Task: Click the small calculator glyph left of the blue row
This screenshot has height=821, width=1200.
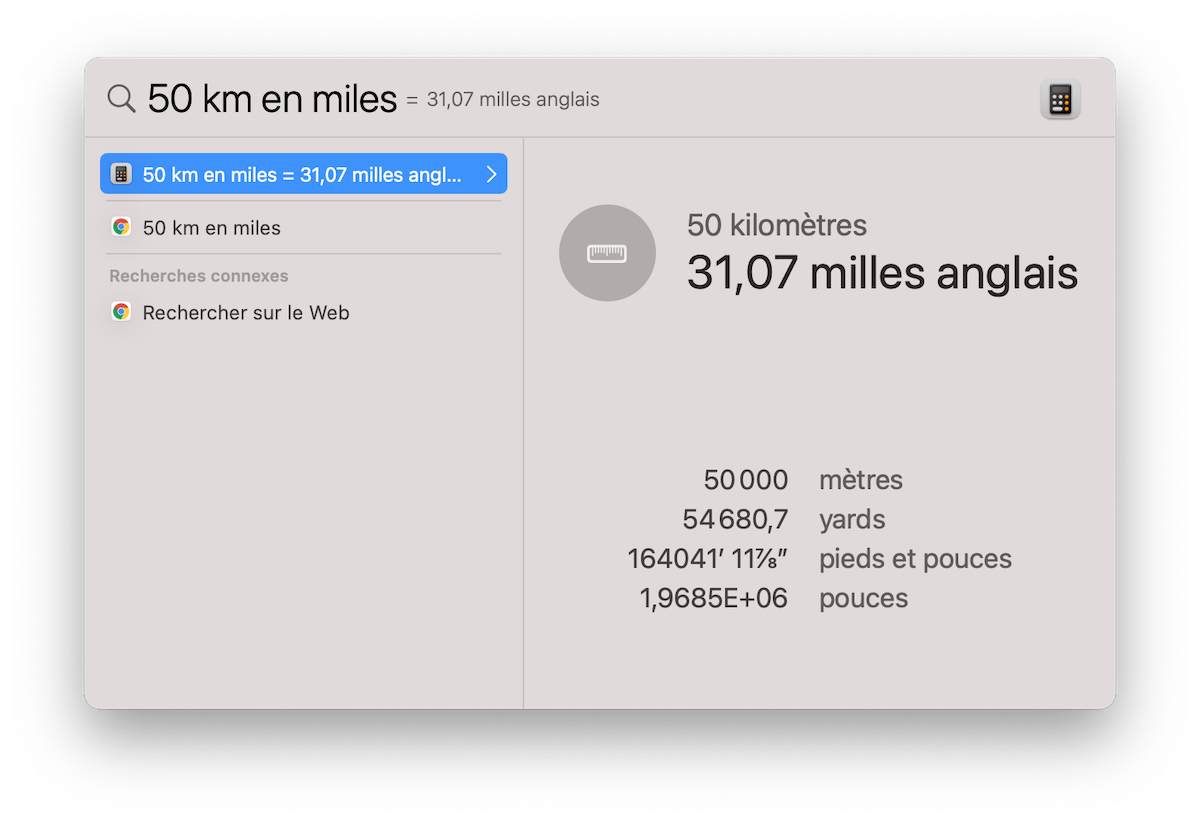Action: point(121,172)
